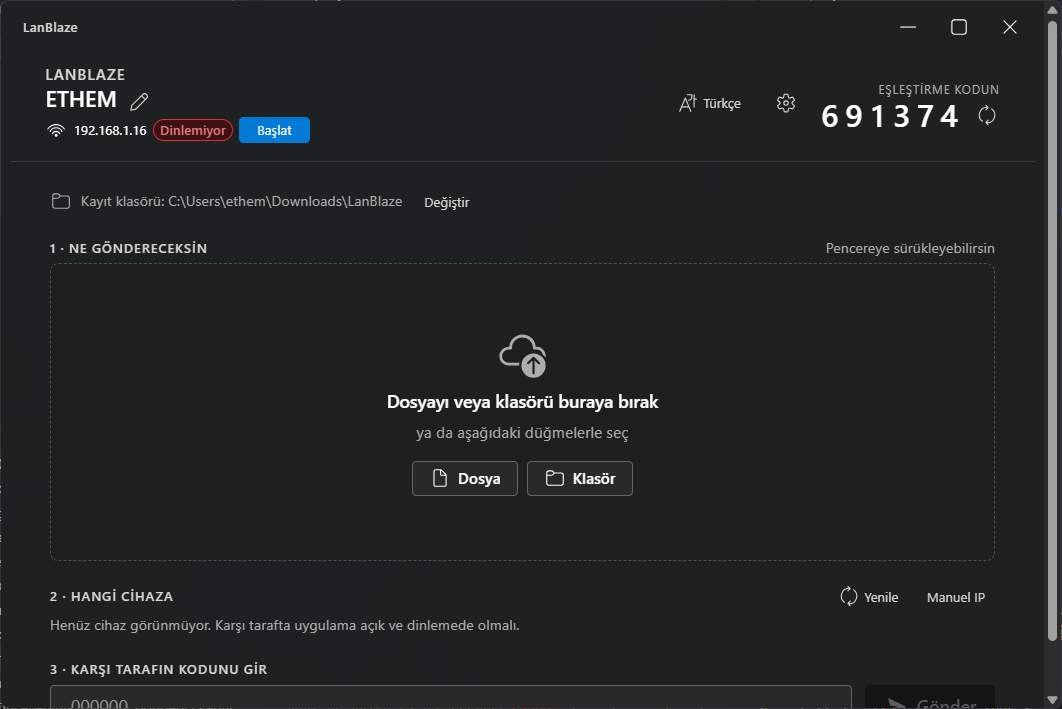1062x709 pixels.
Task: Regenerate the pairing code via refresh icon
Action: pos(987,115)
